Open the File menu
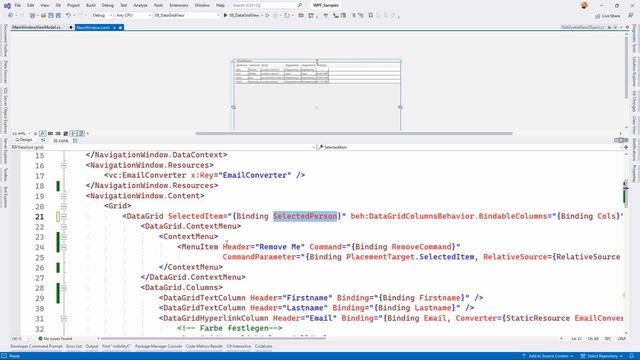The image size is (640, 360). pyautogui.click(x=18, y=5)
